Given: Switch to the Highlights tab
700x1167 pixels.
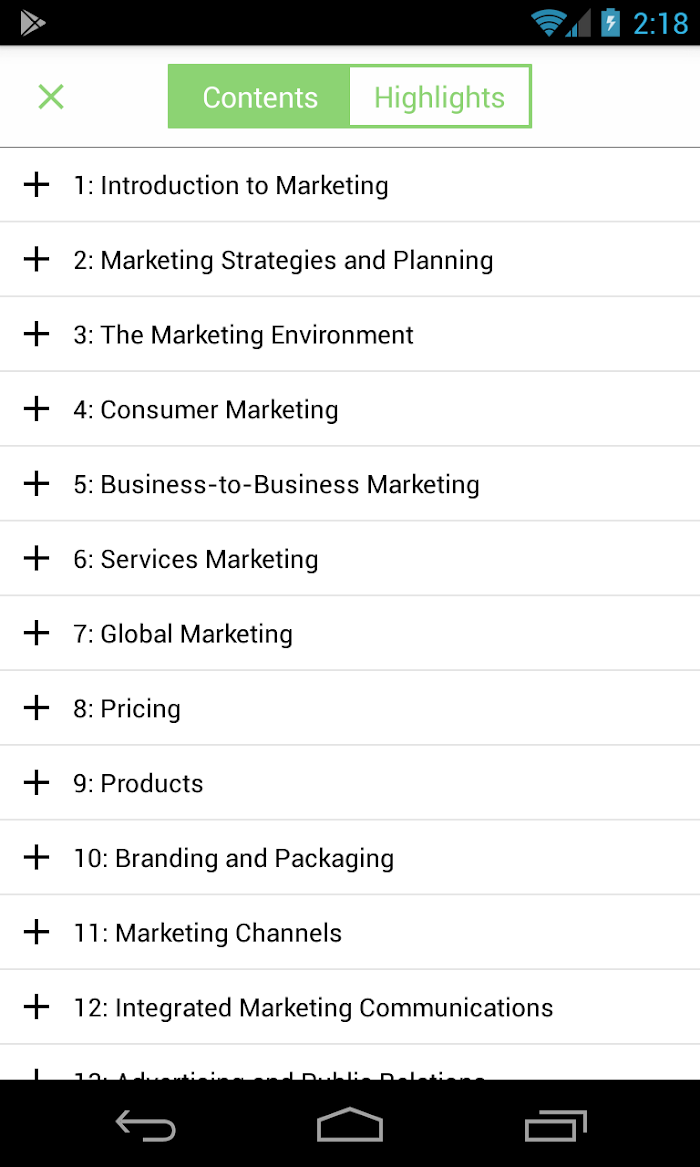Looking at the screenshot, I should click(x=440, y=97).
